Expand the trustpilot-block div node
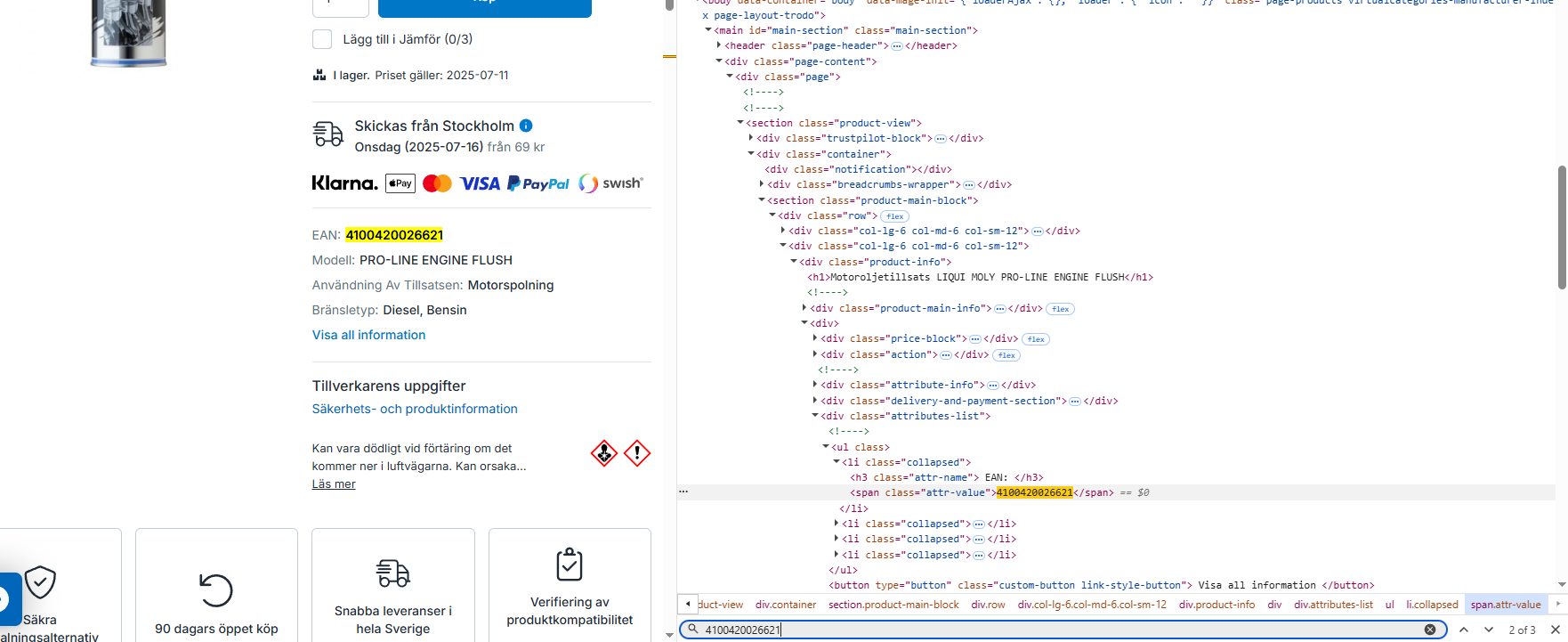Viewport: 1568px width, 642px height. coord(751,138)
